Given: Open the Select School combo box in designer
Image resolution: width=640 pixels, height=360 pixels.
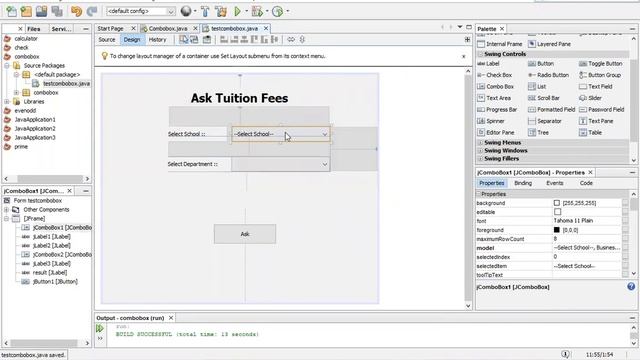Looking at the screenshot, I should click(281, 134).
